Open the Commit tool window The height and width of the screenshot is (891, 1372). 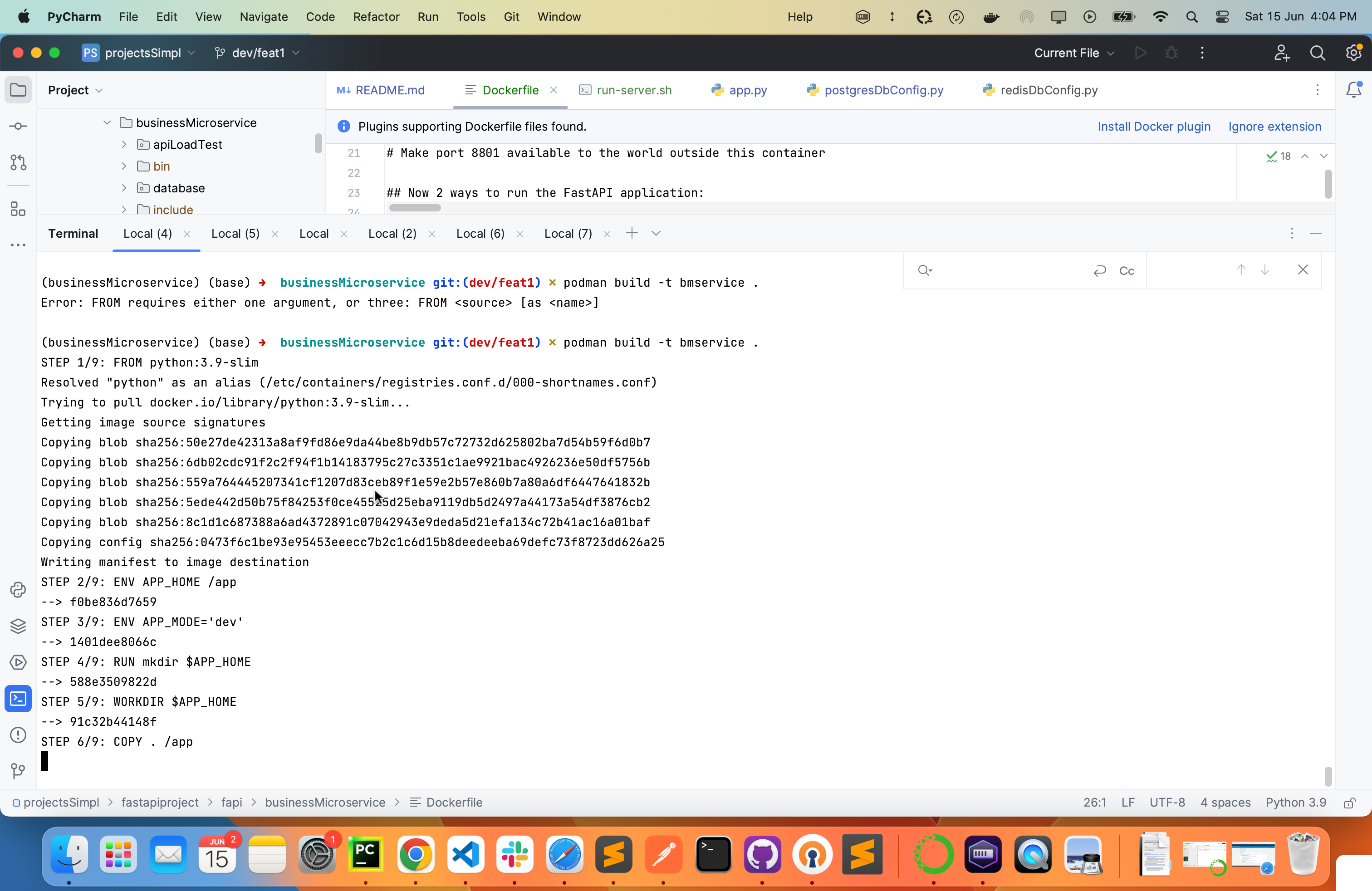click(x=18, y=126)
